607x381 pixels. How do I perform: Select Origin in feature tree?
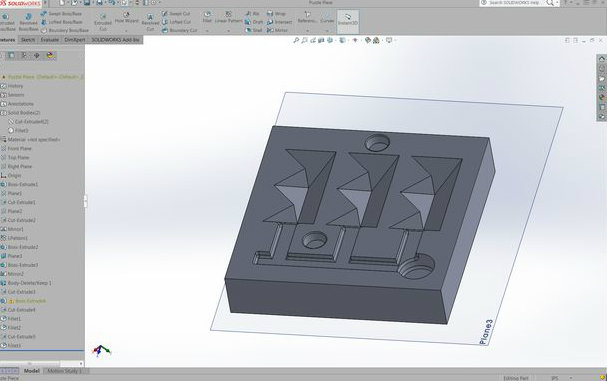click(x=11, y=175)
